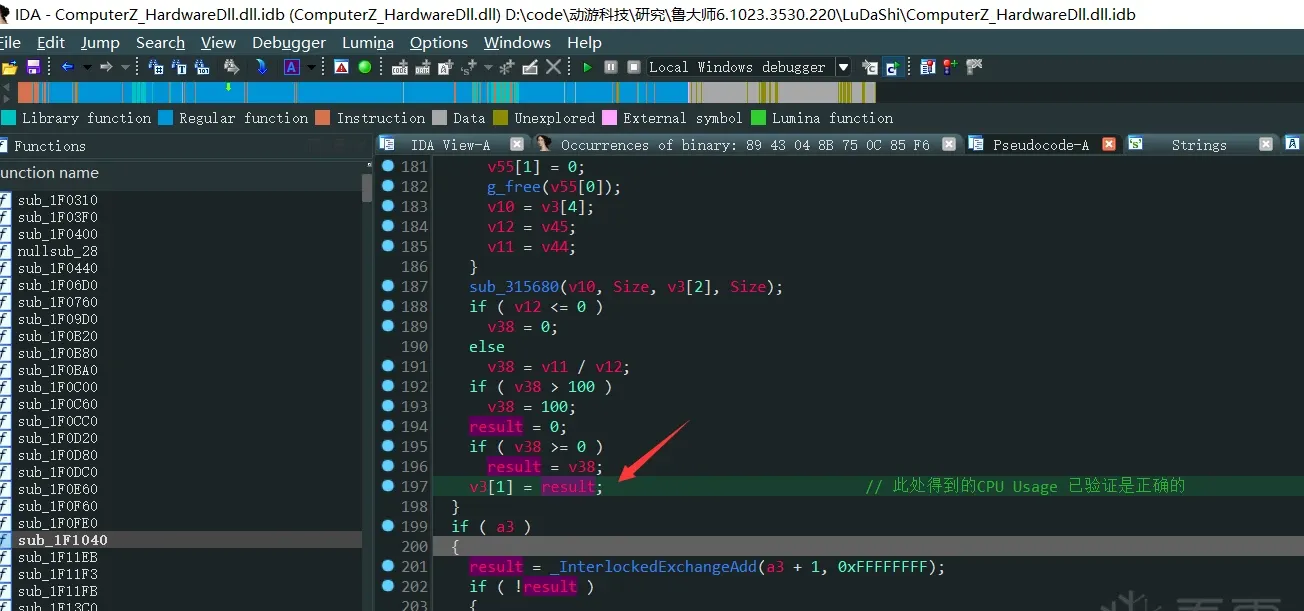This screenshot has height=611, width=1304.
Task: Click the breakpoint list icon
Action: pos(927,67)
